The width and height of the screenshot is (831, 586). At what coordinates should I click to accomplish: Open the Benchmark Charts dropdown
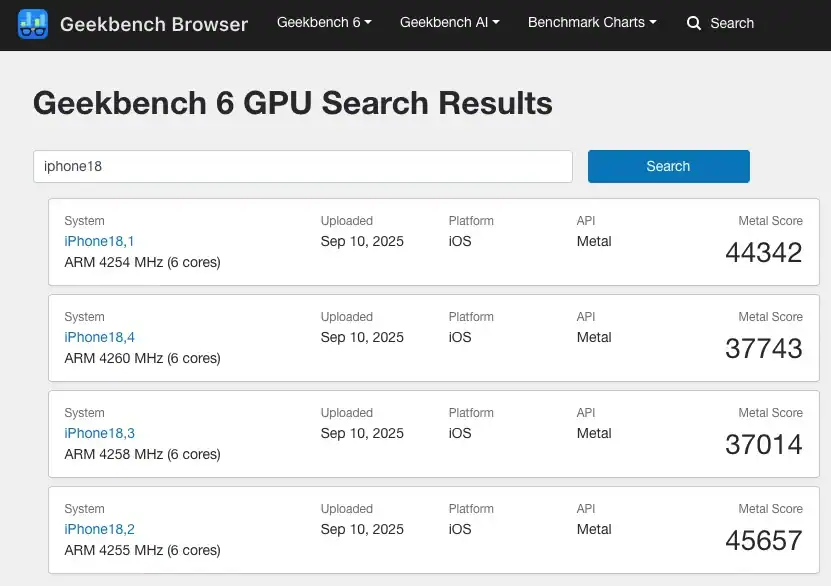point(592,22)
